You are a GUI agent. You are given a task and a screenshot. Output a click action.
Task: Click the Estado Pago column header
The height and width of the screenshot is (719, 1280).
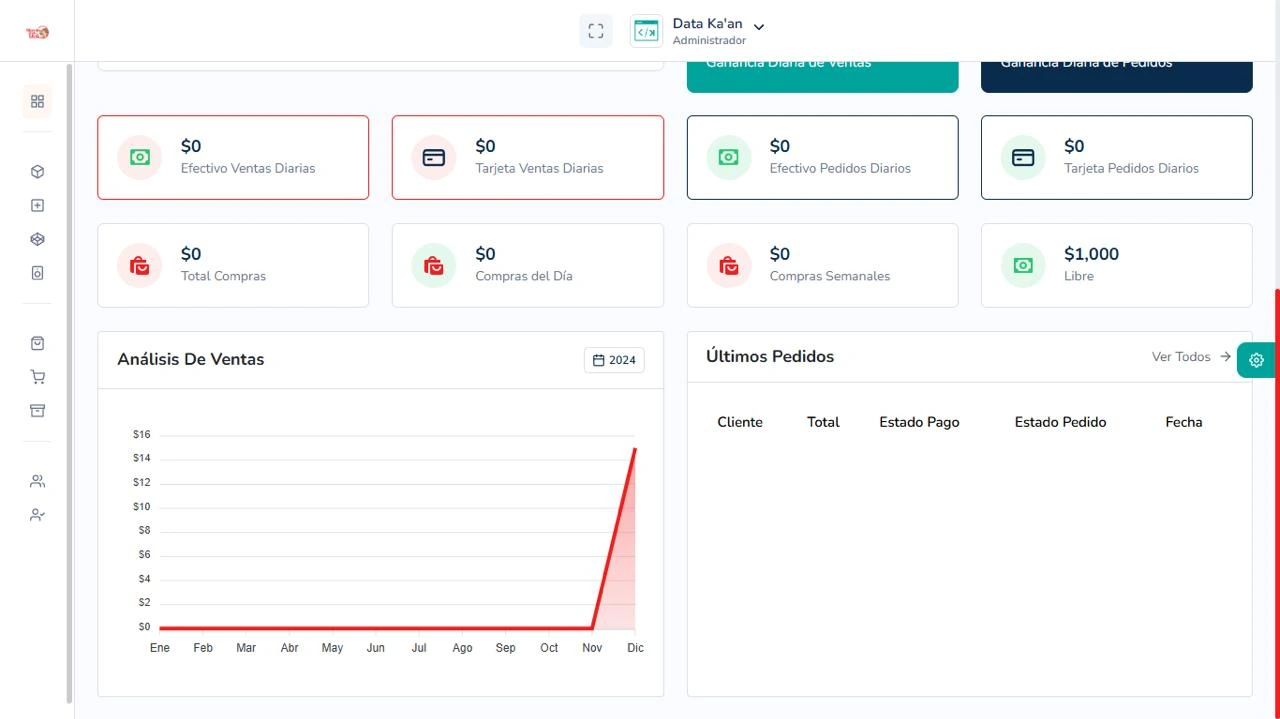pos(919,422)
